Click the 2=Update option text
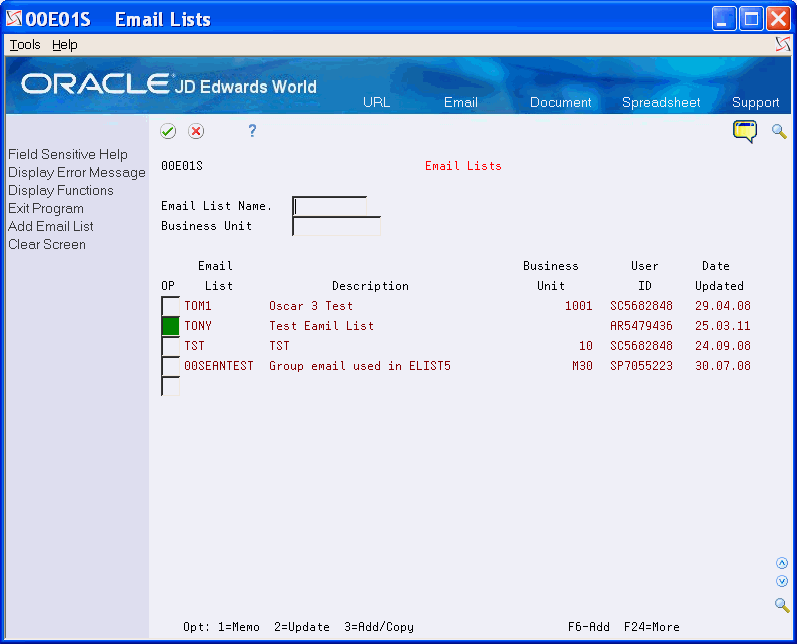The width and height of the screenshot is (797, 644). pyautogui.click(x=302, y=627)
